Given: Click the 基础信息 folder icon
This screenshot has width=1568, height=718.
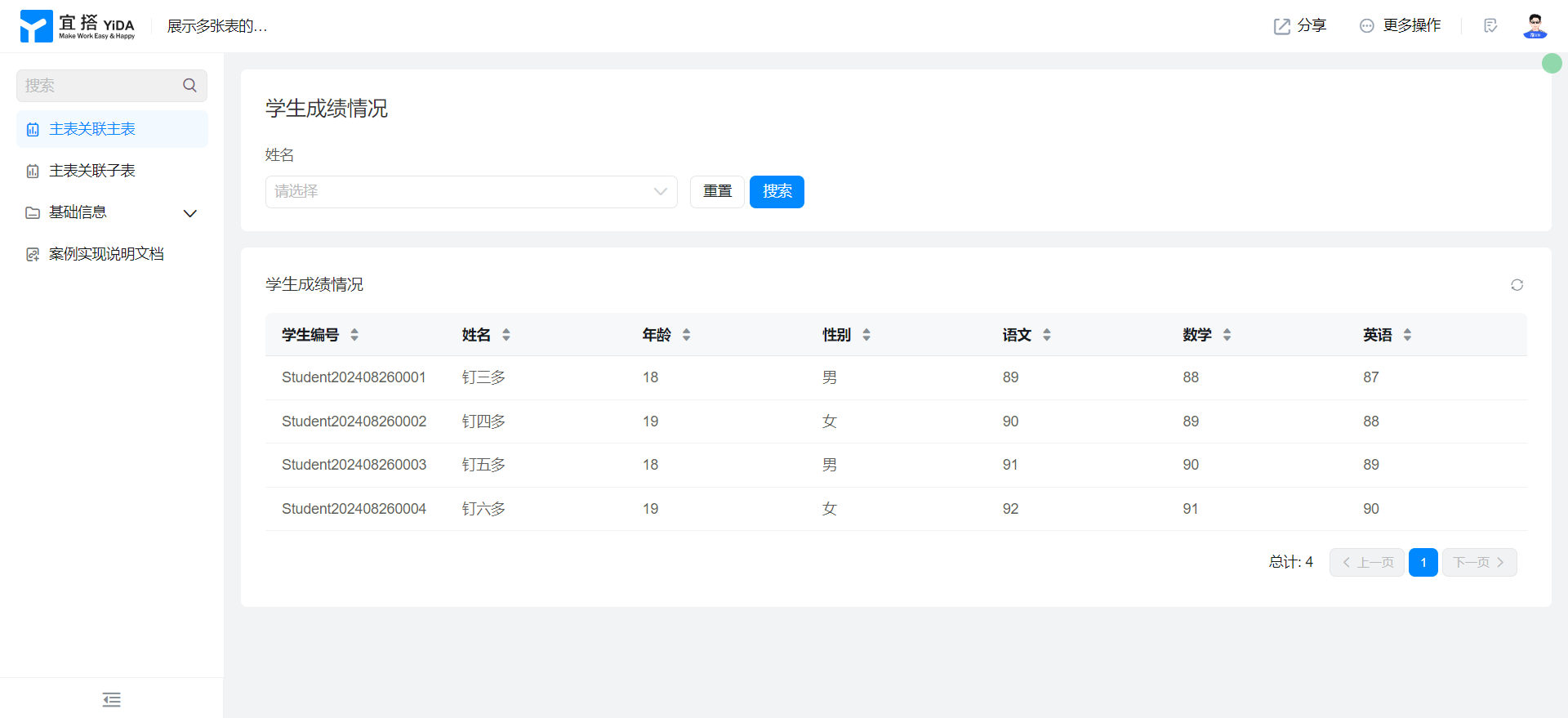Looking at the screenshot, I should click(x=33, y=213).
